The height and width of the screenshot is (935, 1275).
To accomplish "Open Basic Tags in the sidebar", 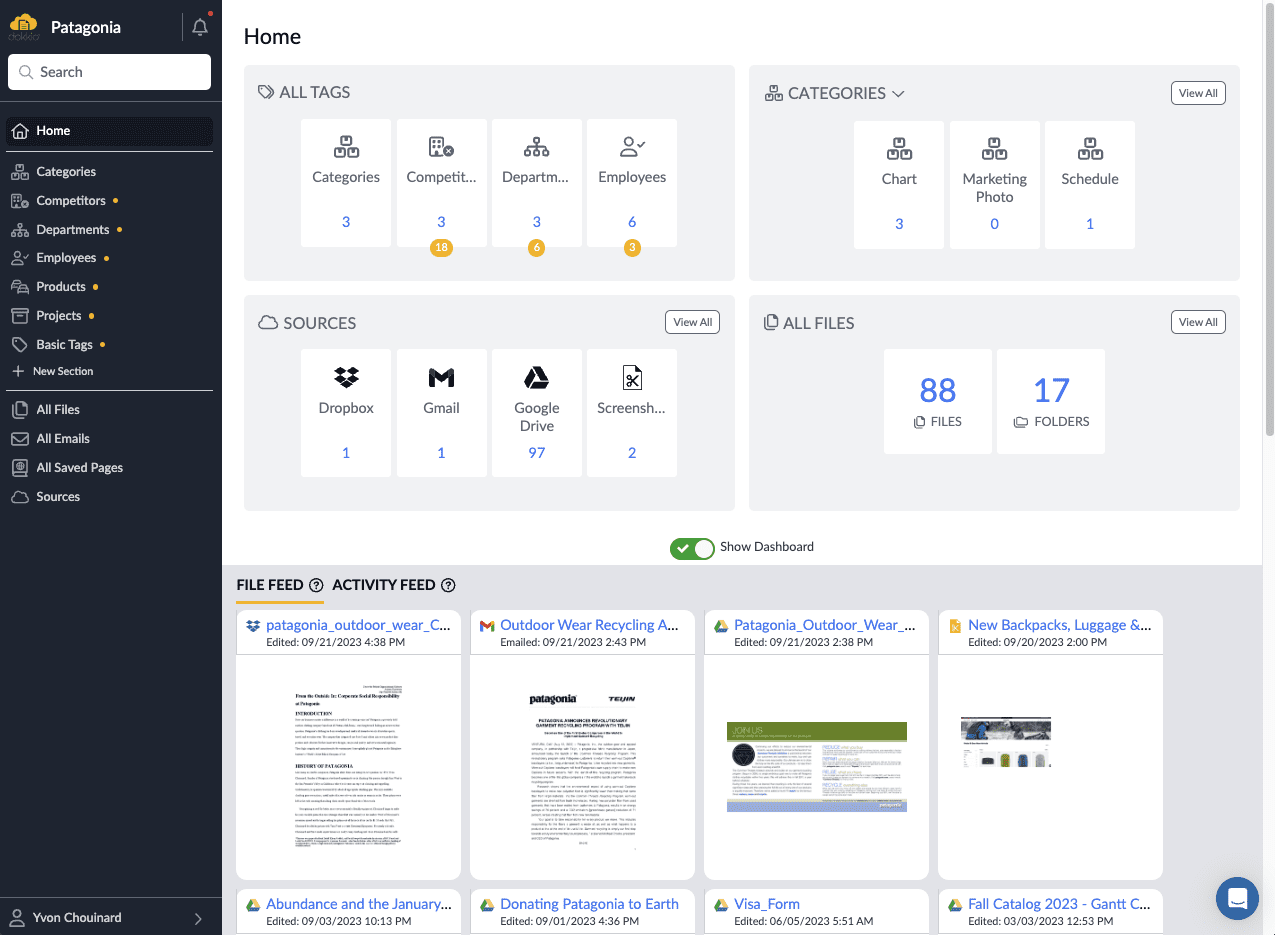I will point(64,345).
